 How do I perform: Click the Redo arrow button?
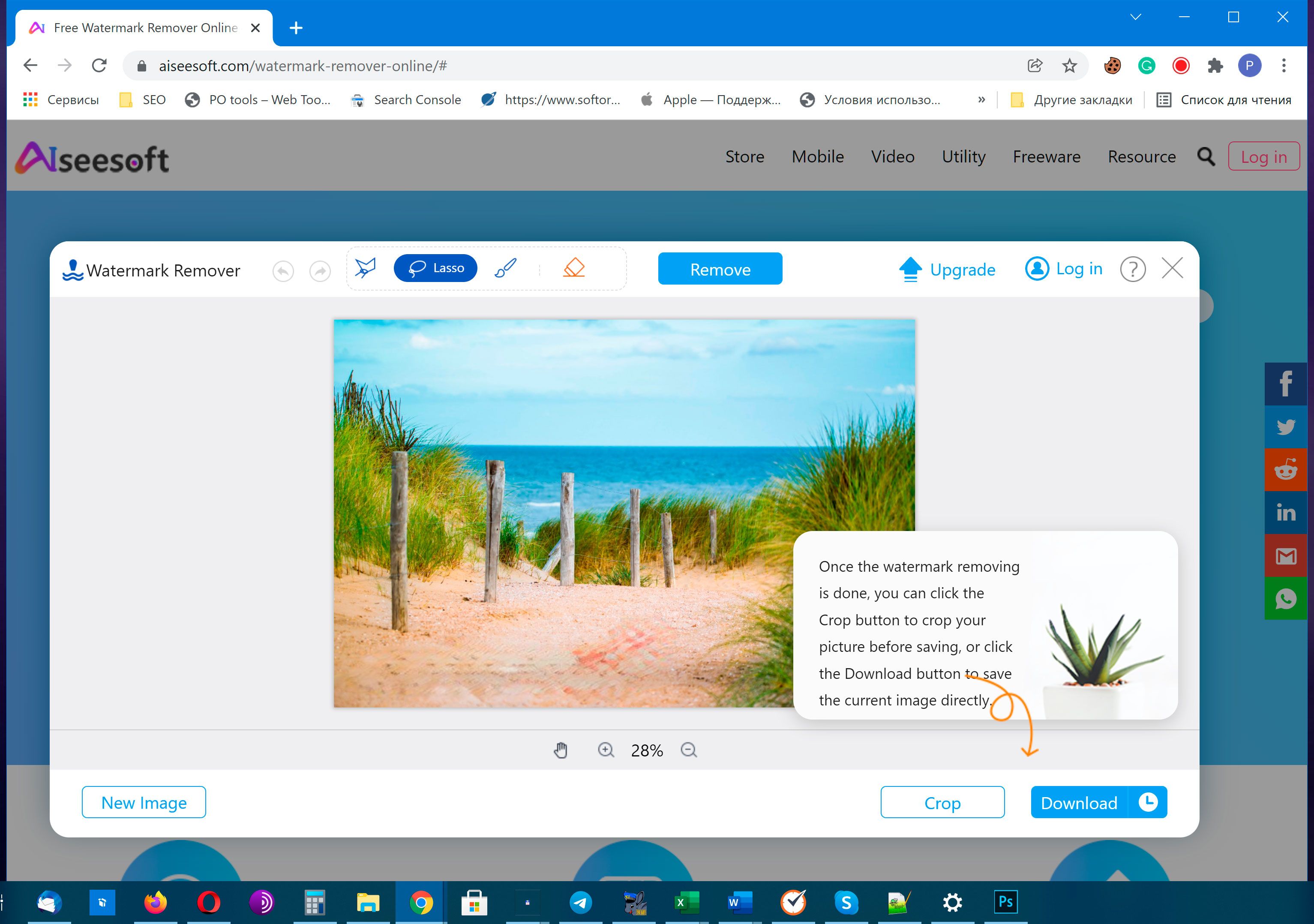click(x=320, y=269)
